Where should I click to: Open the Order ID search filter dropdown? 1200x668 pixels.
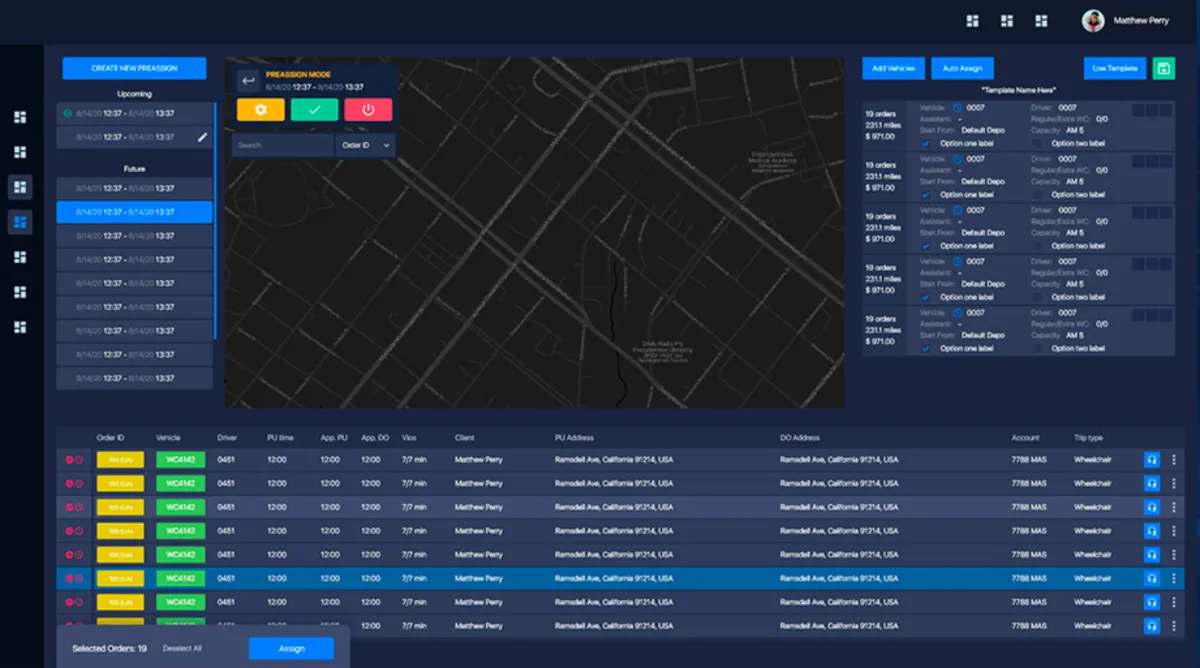[365, 145]
